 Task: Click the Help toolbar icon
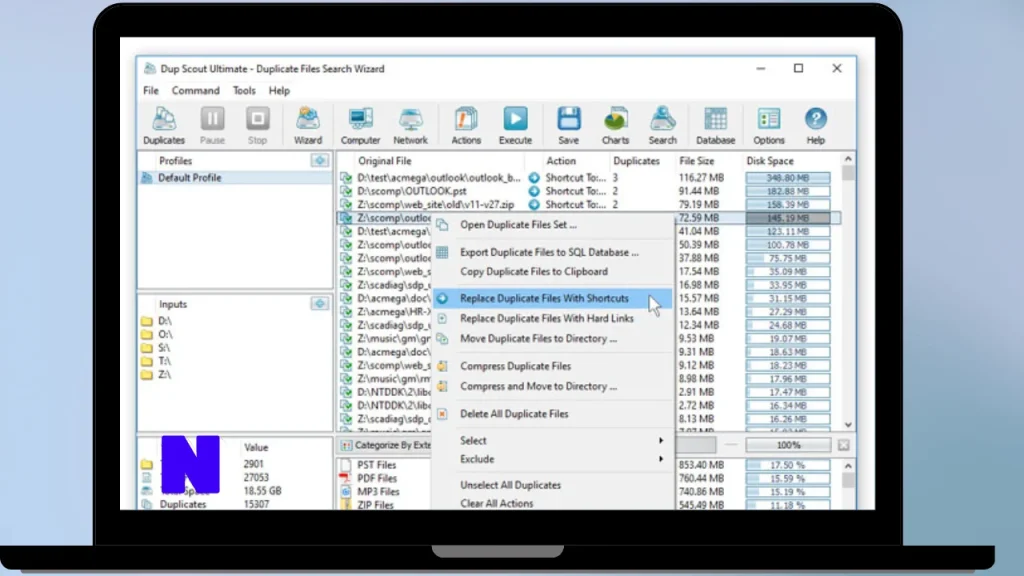pos(815,125)
